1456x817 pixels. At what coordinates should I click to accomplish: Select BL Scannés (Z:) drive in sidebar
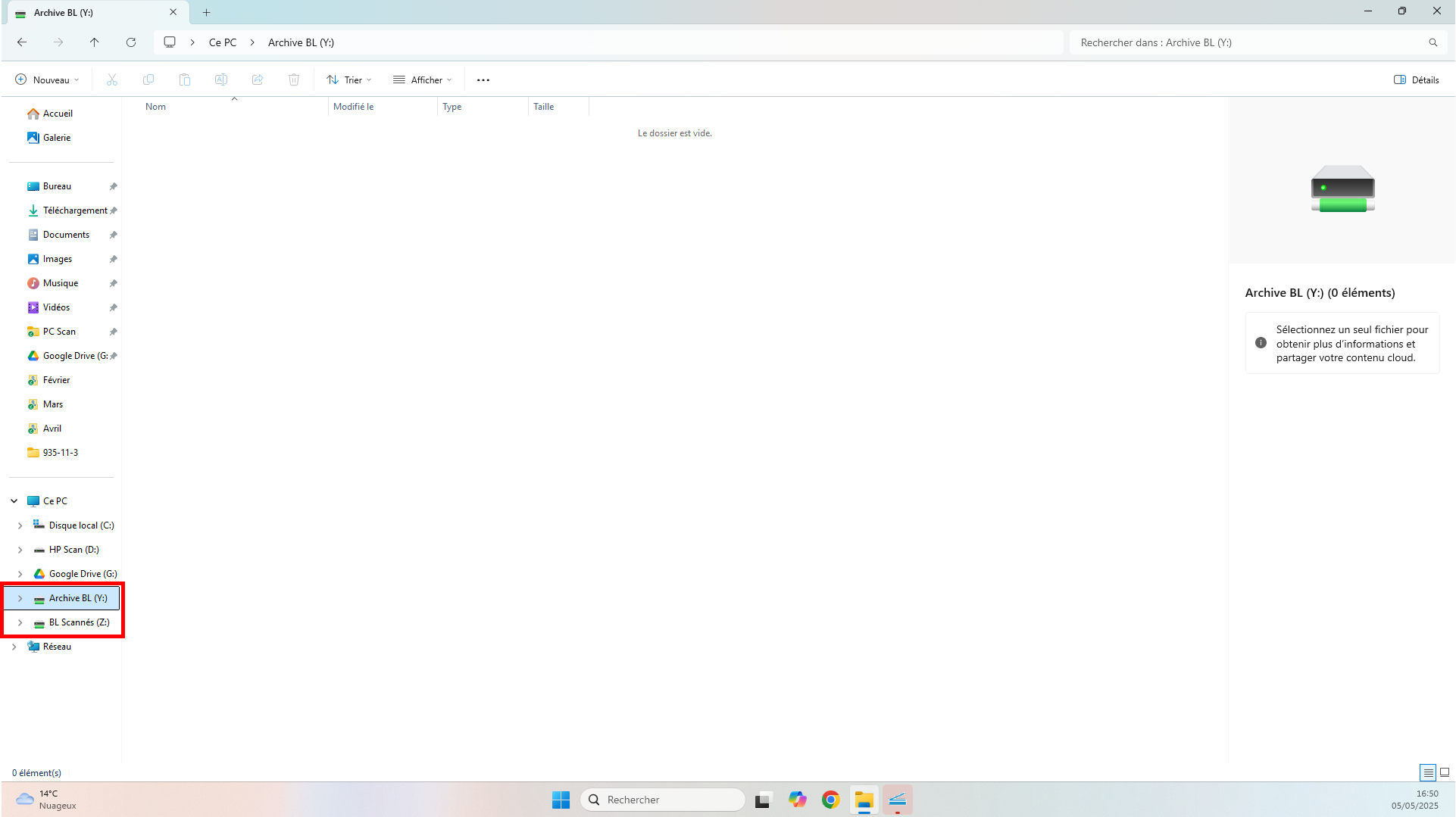pos(79,622)
